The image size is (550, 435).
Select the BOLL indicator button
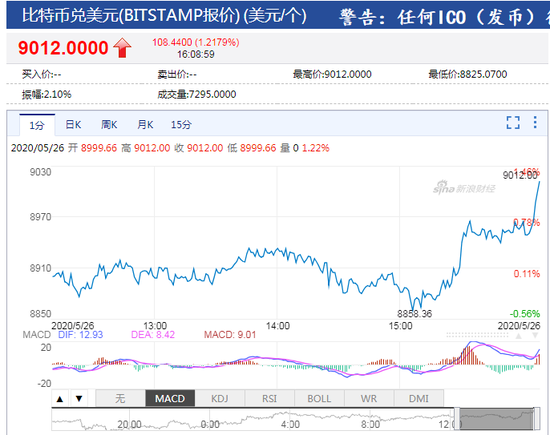coord(320,399)
